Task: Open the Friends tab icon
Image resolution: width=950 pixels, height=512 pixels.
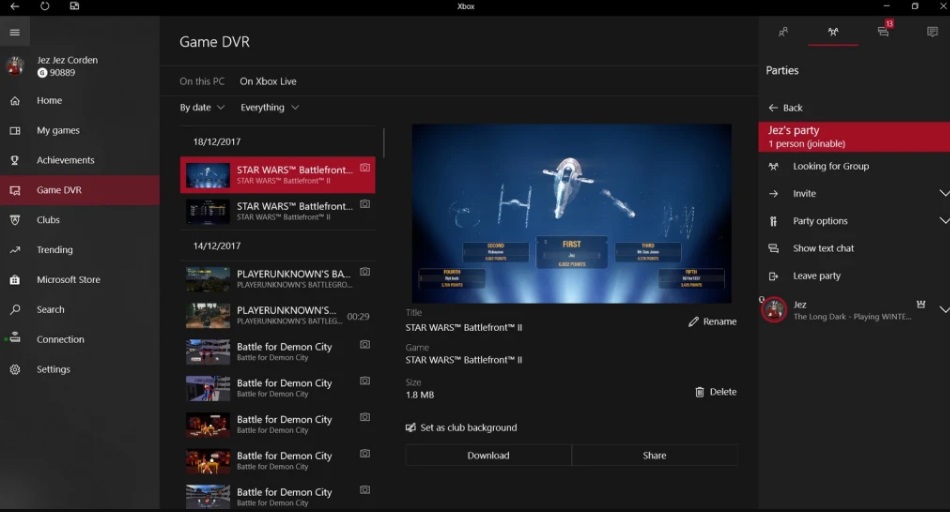Action: point(783,32)
